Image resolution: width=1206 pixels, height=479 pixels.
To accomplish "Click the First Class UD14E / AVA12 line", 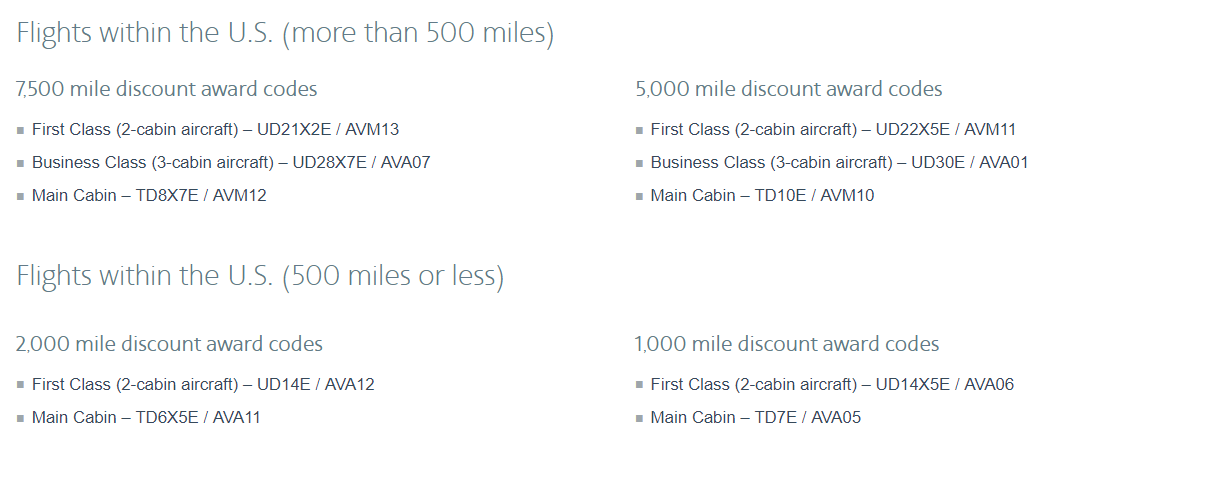I will point(203,384).
